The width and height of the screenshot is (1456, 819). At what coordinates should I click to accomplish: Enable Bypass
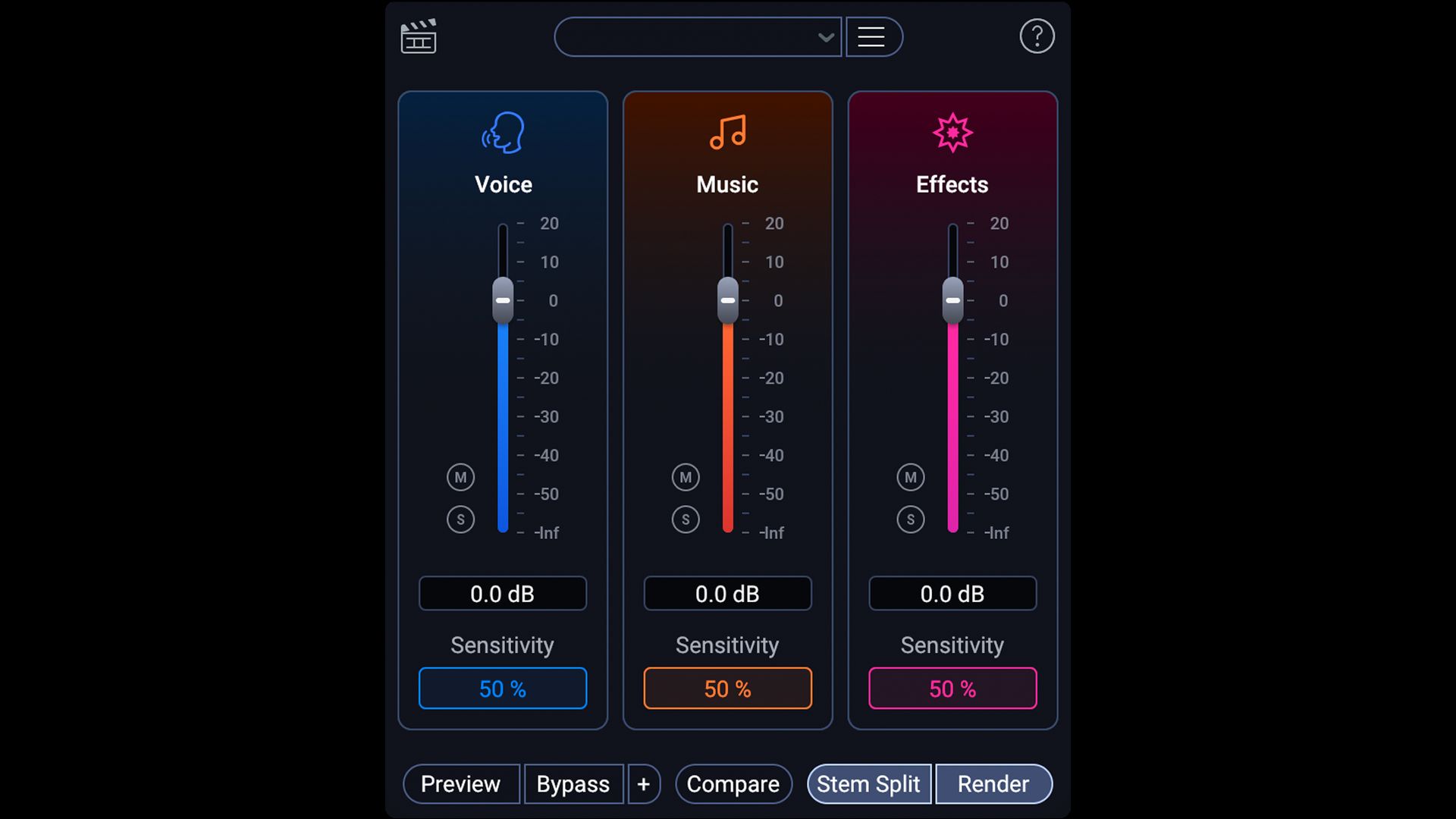click(573, 784)
